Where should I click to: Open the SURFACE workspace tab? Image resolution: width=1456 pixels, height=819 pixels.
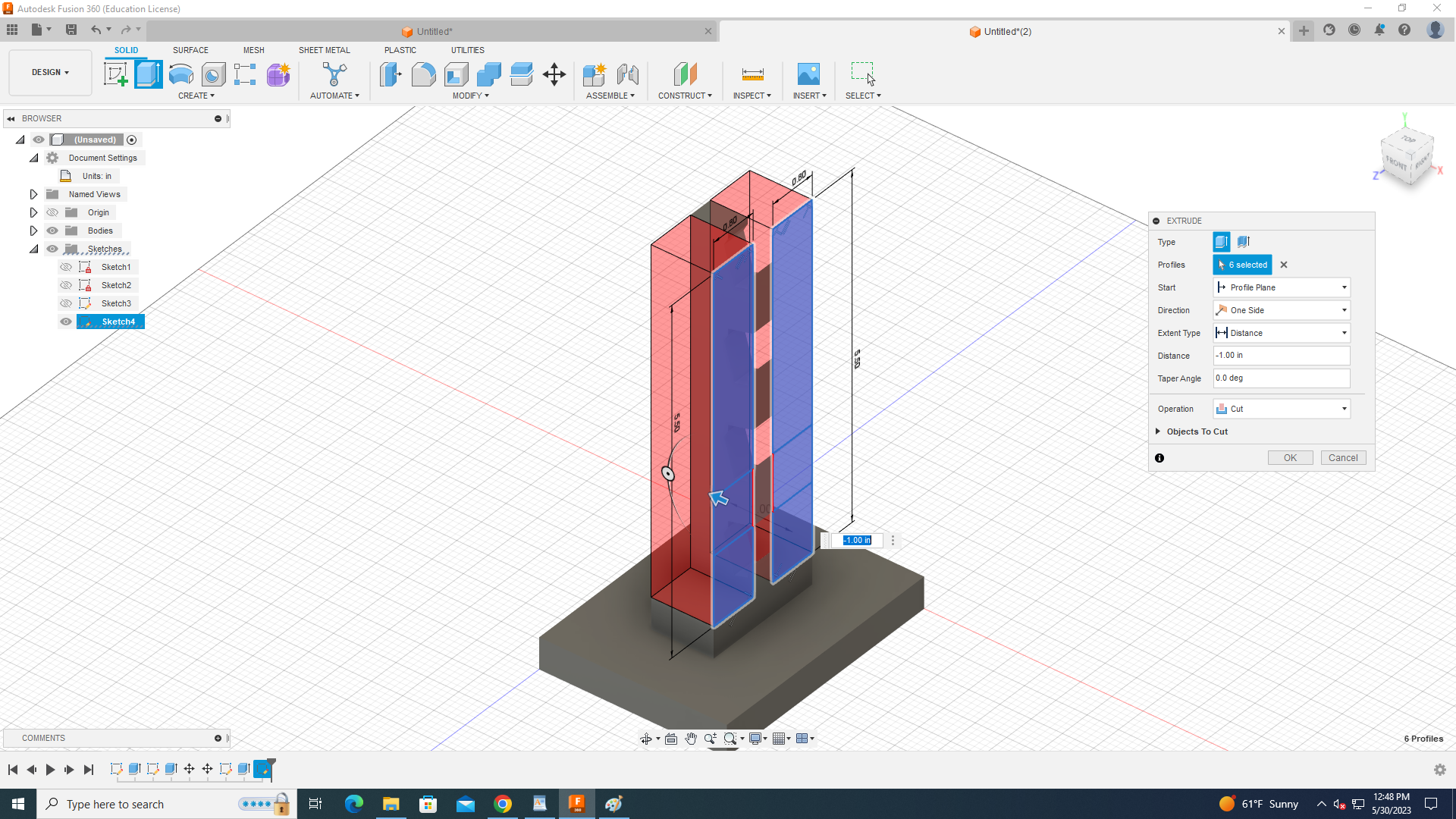(x=190, y=50)
